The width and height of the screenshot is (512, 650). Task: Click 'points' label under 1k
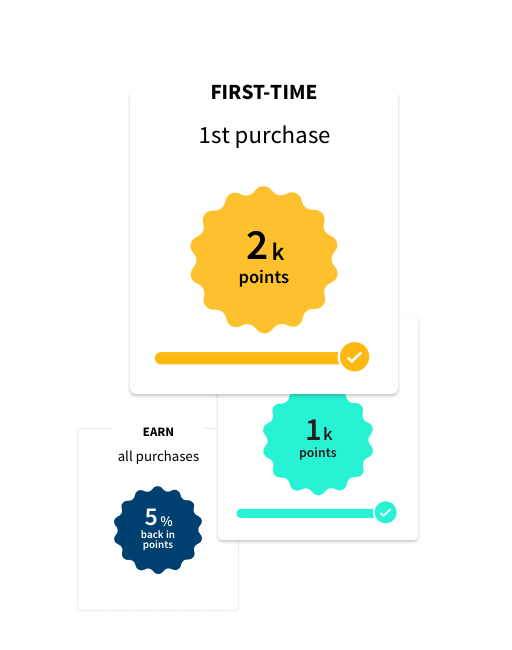[318, 453]
